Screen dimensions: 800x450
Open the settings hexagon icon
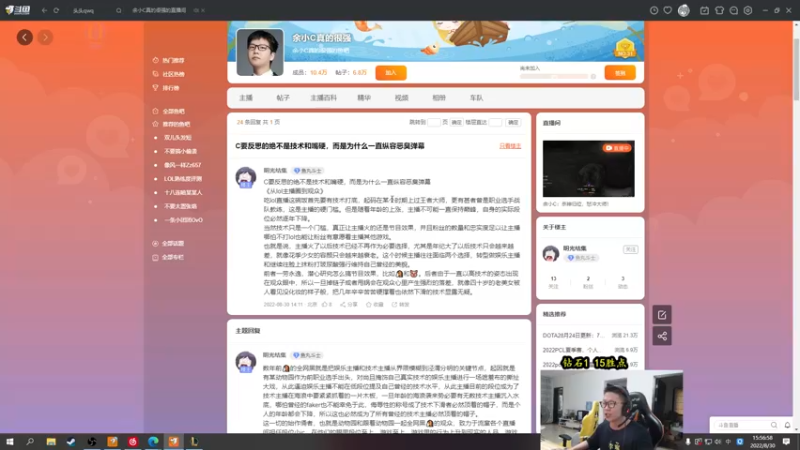pyautogui.click(x=748, y=10)
